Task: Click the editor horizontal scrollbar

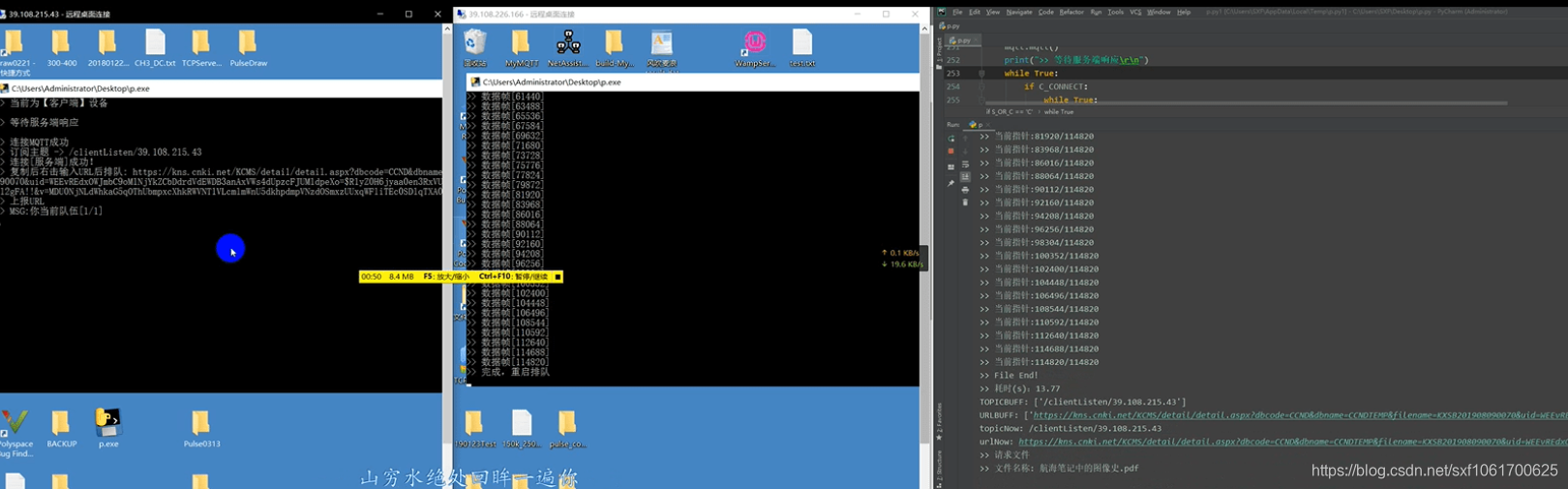Action: click(x=1247, y=103)
